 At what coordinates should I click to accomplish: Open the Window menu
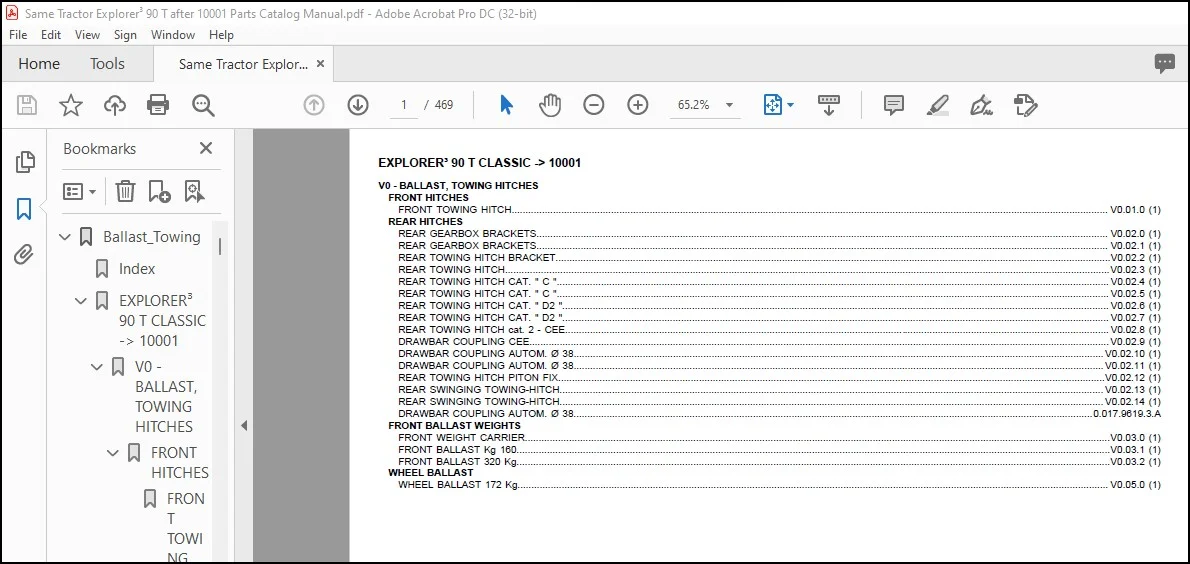coord(172,35)
